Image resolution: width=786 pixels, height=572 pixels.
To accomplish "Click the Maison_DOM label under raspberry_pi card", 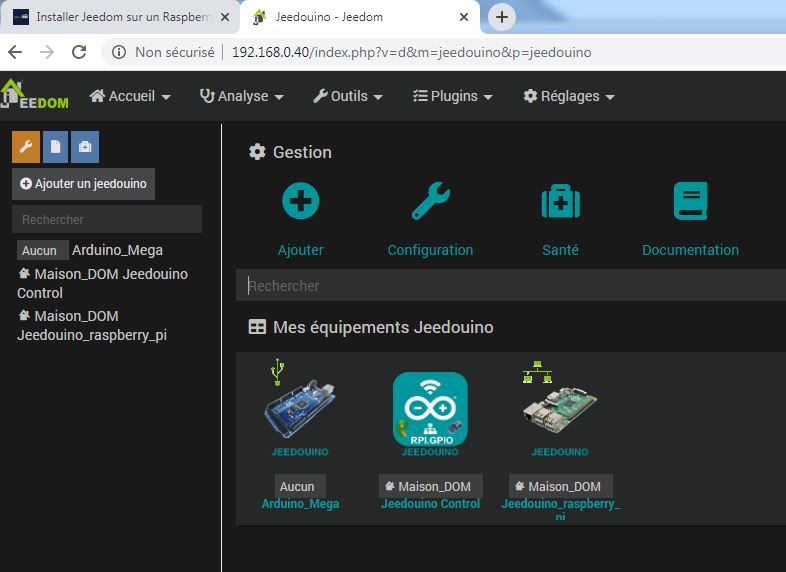I will click(560, 486).
